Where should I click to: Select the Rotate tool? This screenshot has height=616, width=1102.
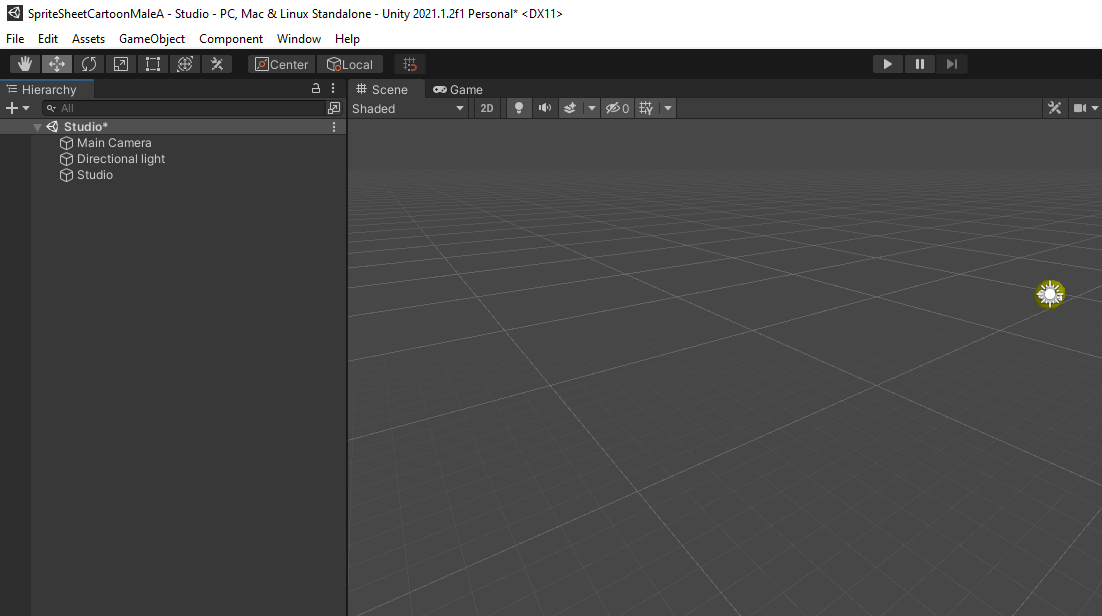point(89,64)
